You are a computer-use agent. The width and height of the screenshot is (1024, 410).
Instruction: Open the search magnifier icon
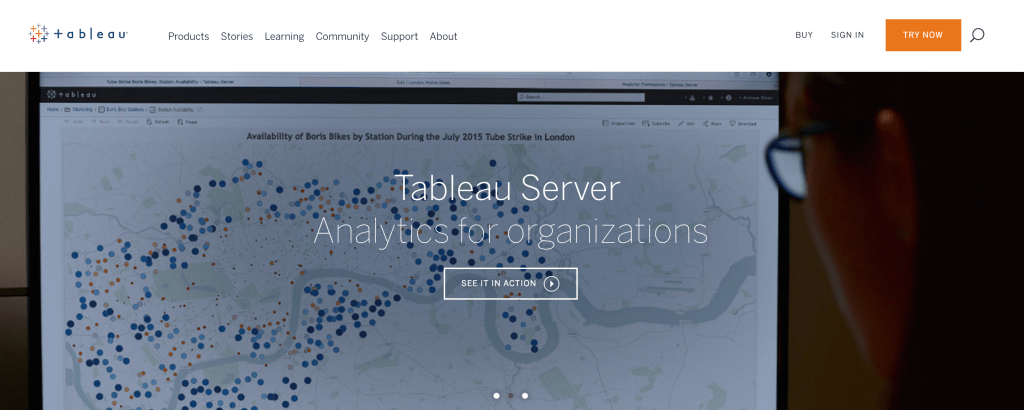[x=977, y=35]
